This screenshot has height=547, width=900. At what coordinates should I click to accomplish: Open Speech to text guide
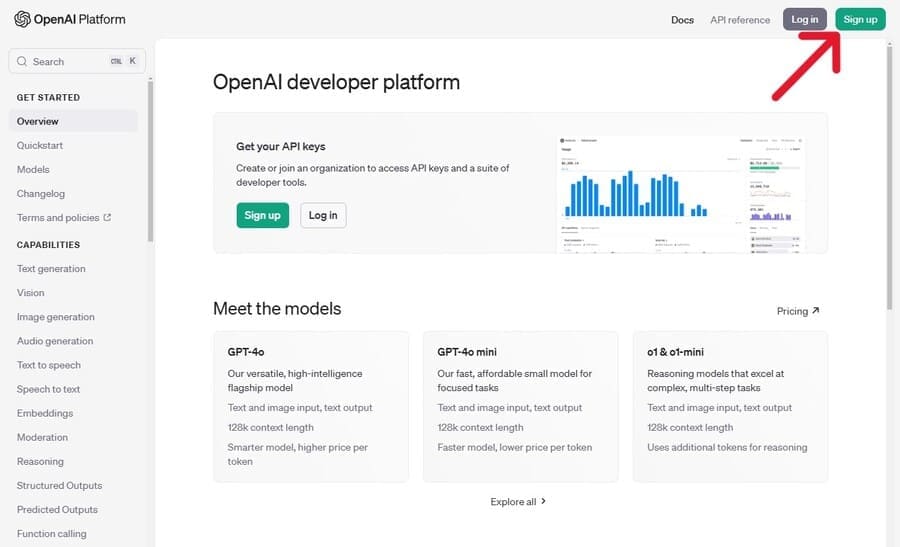point(48,389)
